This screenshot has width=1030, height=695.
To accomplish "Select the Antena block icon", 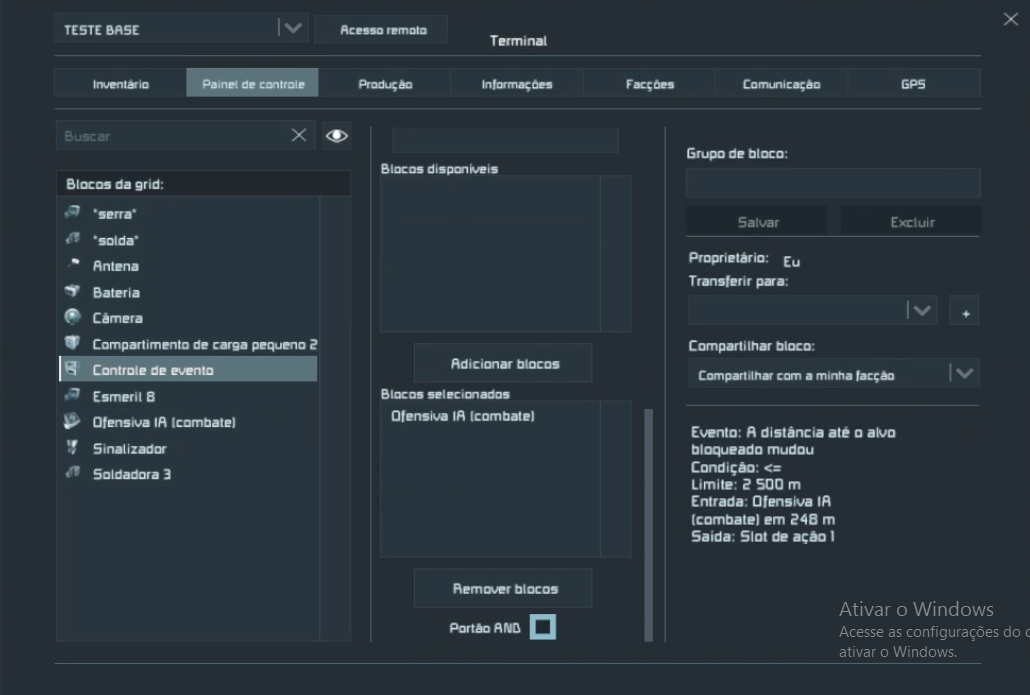I will (72, 265).
